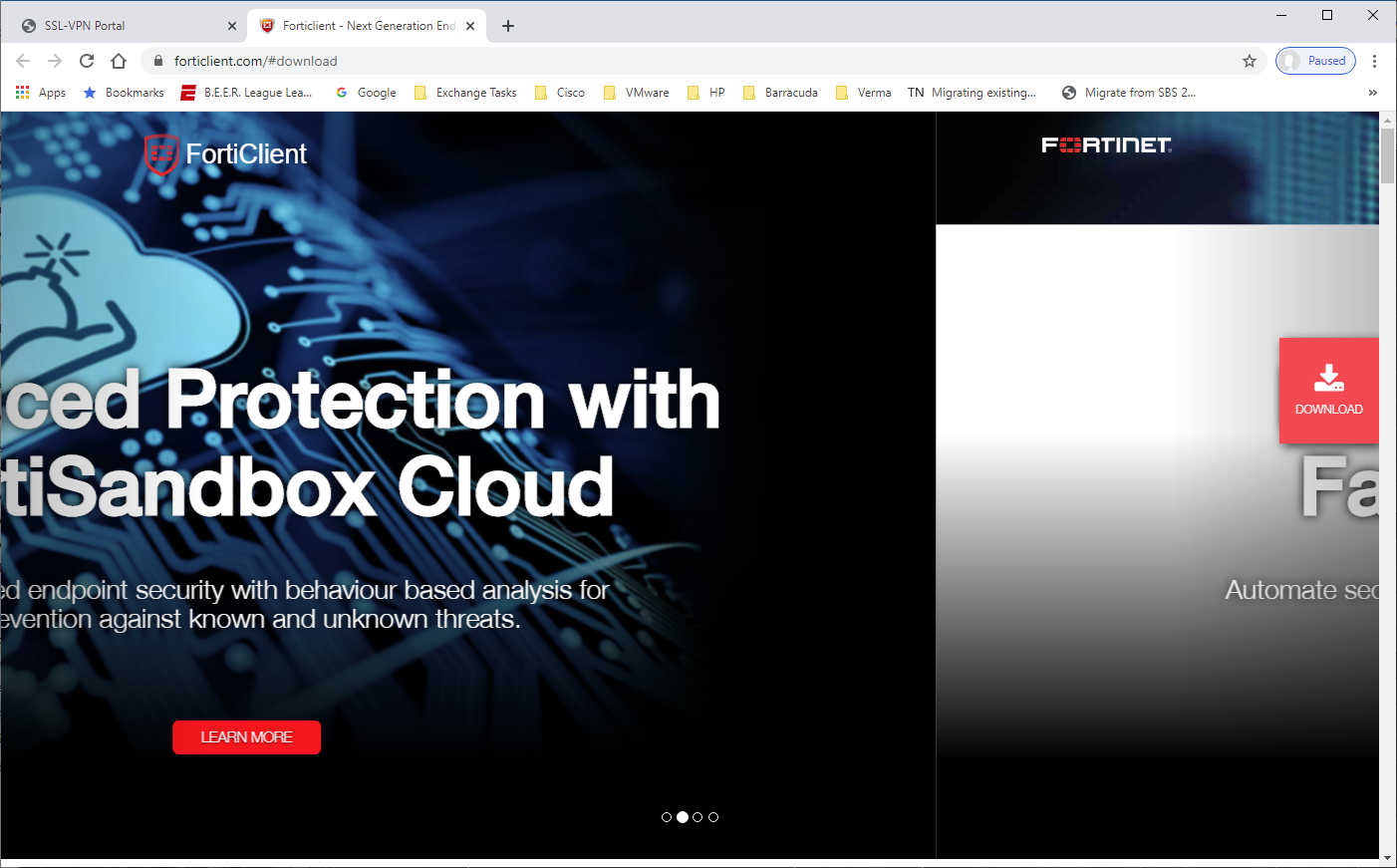Open the Bookmarks star folder
Image resolution: width=1397 pixels, height=868 pixels.
click(124, 93)
